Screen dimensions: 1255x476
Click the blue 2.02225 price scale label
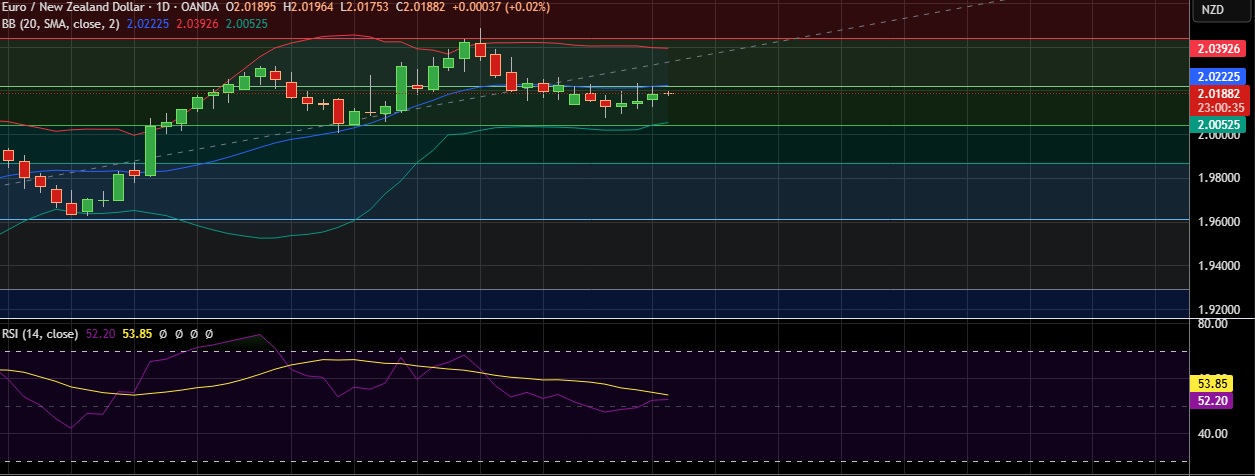click(x=1218, y=76)
